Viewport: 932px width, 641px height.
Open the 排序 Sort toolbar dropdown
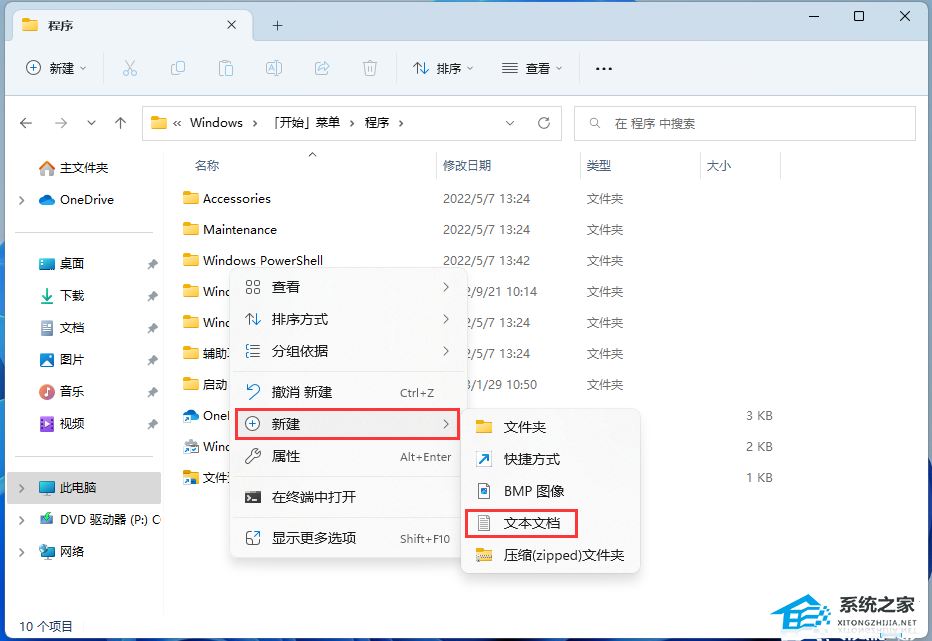(443, 68)
